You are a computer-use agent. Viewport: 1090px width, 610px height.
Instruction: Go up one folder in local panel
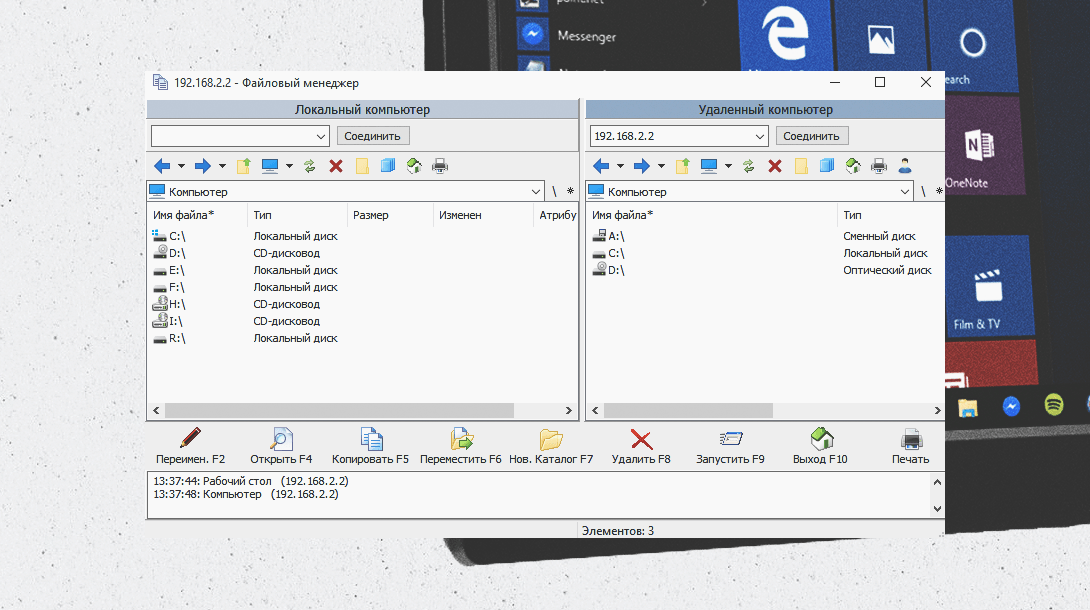click(243, 166)
